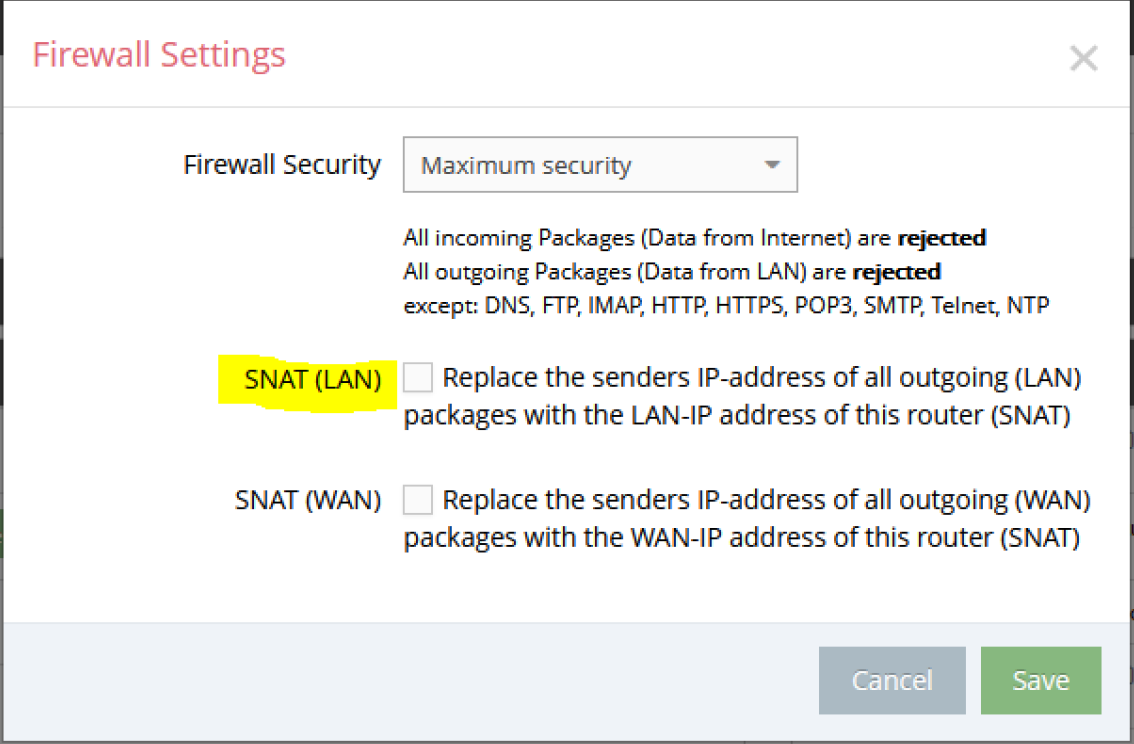
Task: Click the 'All incoming Packages' info line
Action: coord(694,238)
